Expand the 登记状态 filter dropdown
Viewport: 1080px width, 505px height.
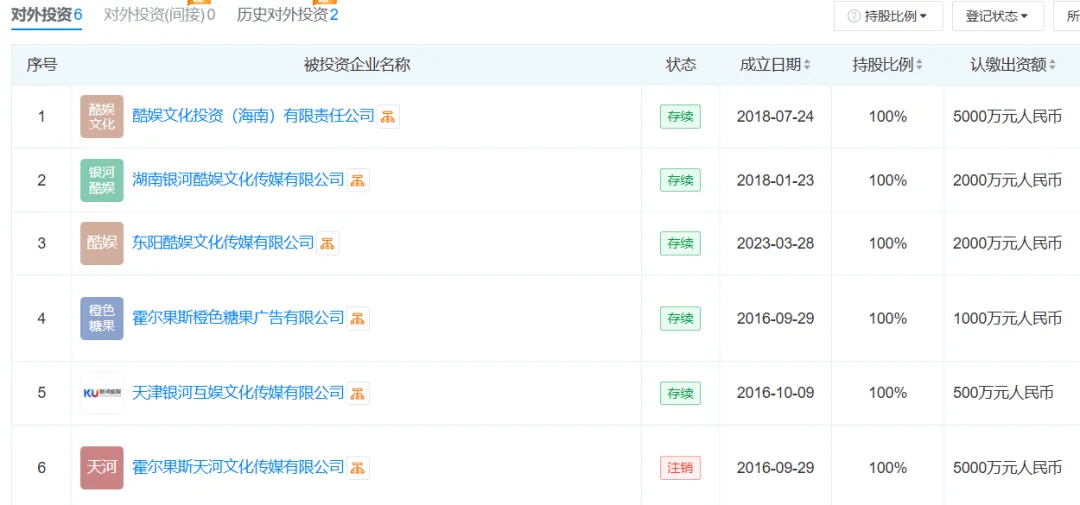tap(996, 16)
